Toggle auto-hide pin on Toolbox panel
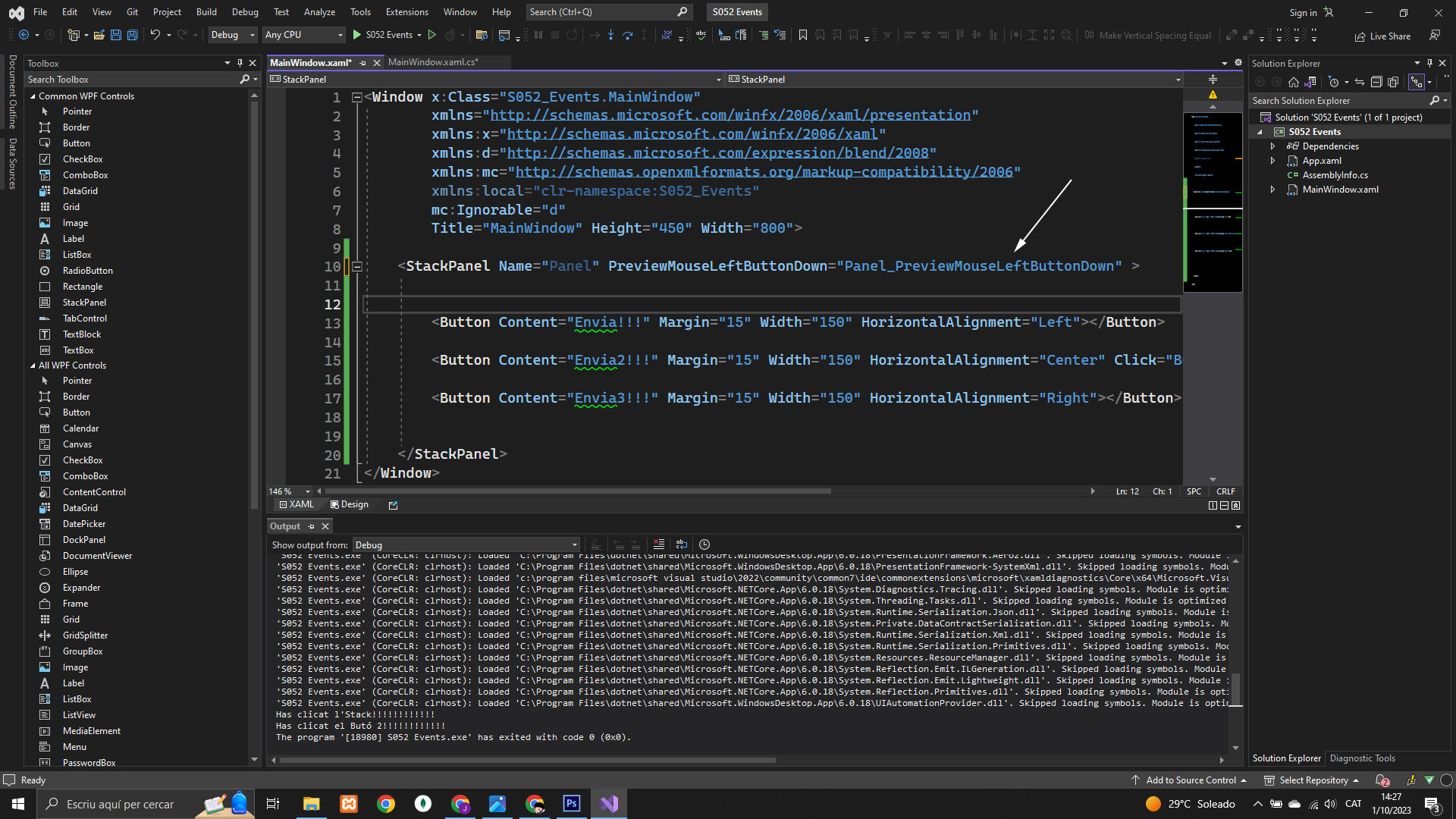The height and width of the screenshot is (819, 1456). coord(240,63)
